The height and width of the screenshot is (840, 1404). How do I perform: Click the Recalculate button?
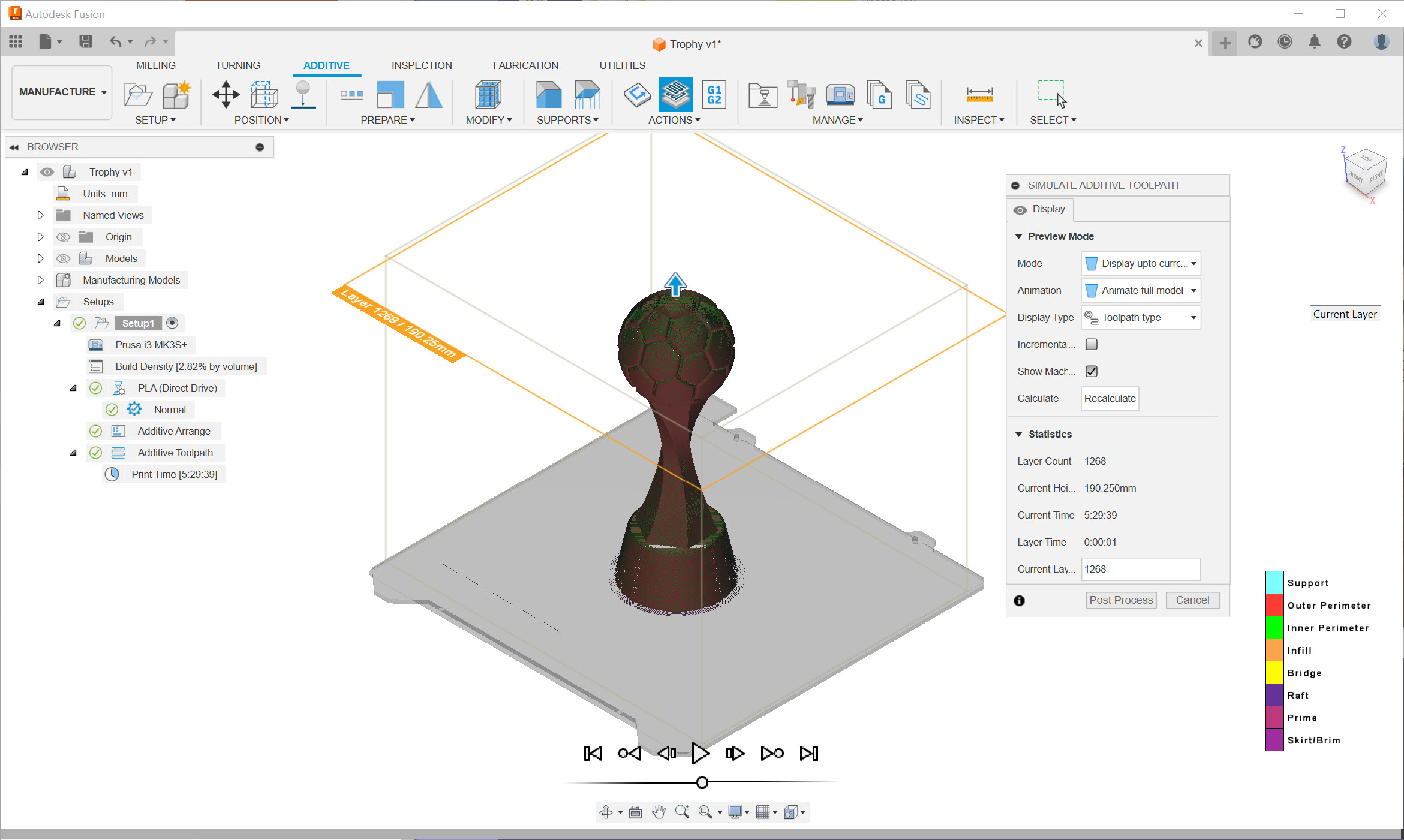point(1110,398)
